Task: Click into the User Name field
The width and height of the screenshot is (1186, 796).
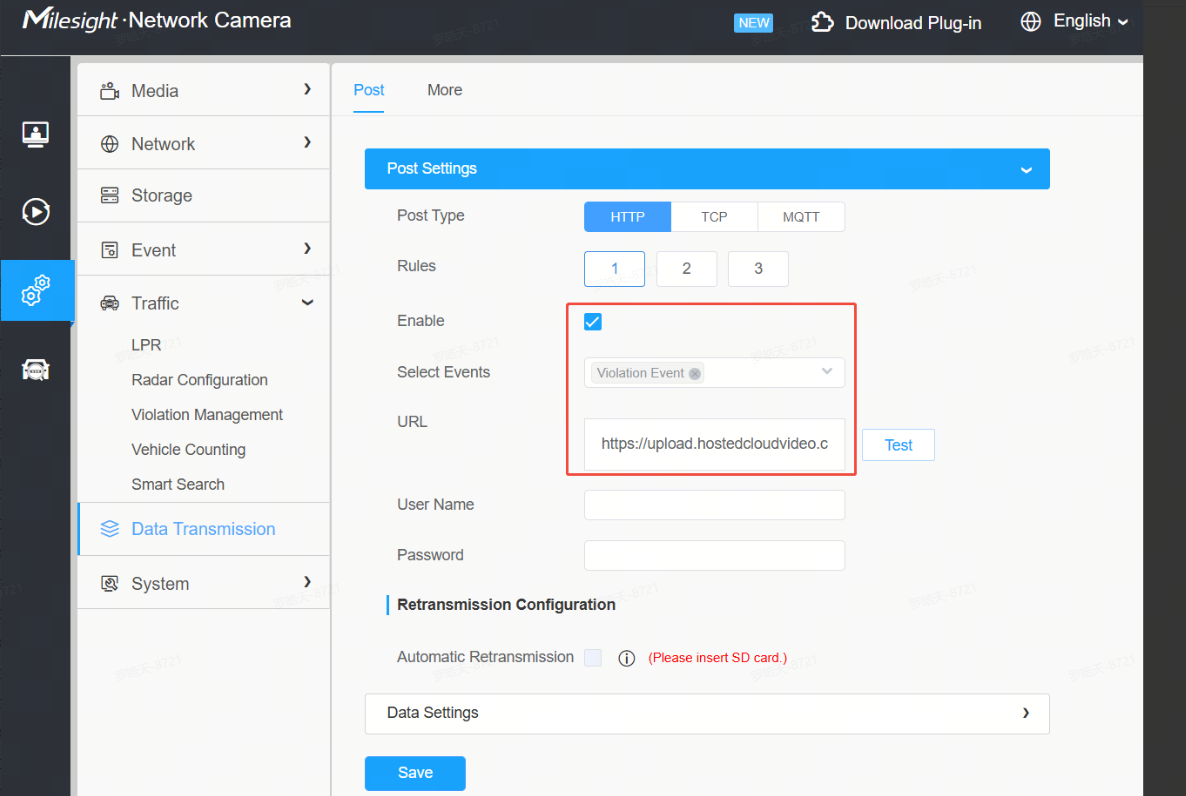Action: click(x=714, y=505)
